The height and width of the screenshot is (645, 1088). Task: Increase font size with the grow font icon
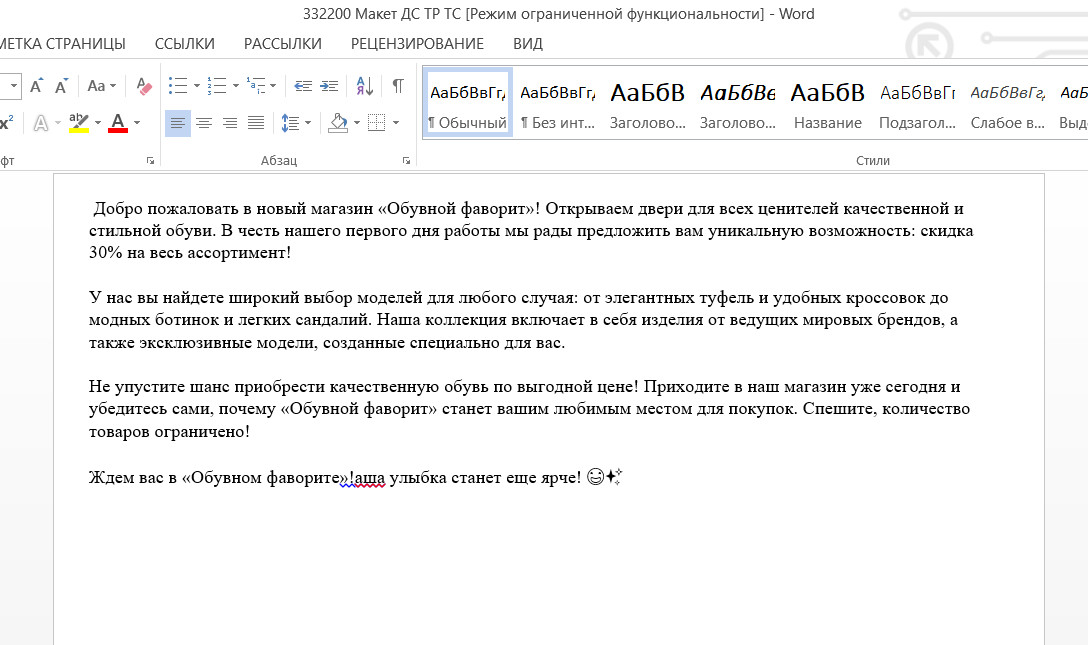[37, 86]
